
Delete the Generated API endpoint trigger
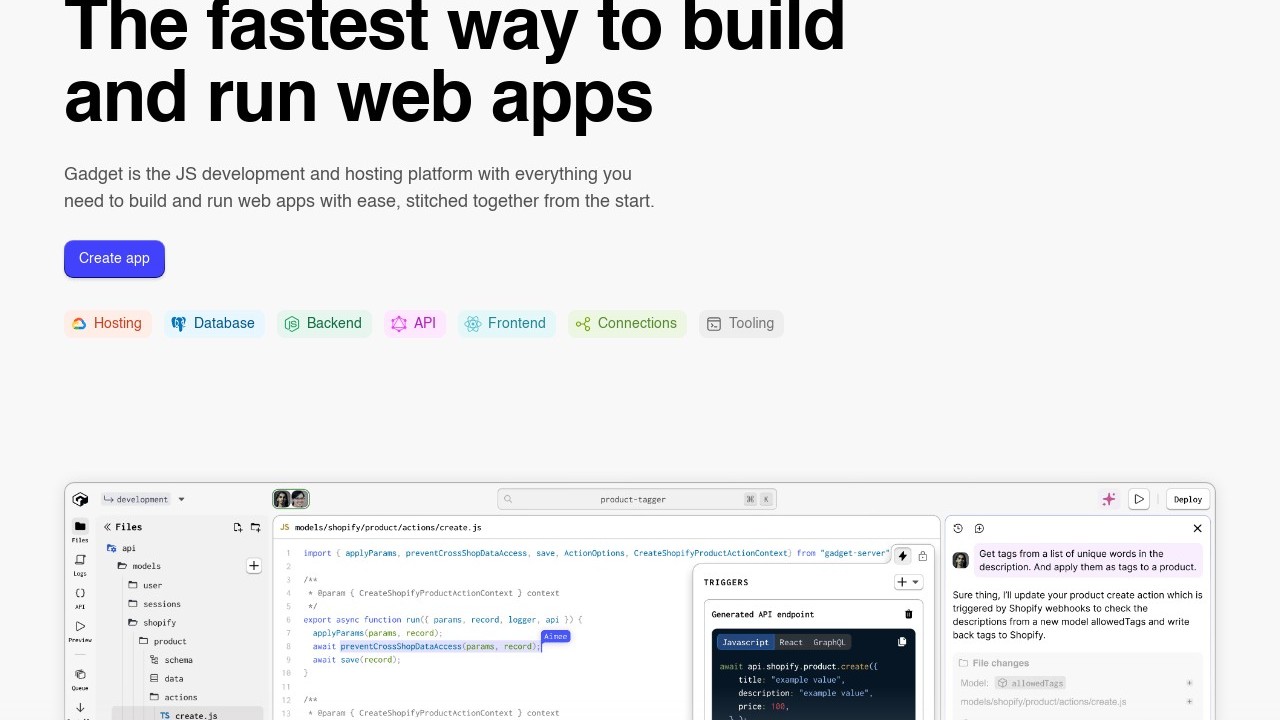pyautogui.click(x=908, y=614)
